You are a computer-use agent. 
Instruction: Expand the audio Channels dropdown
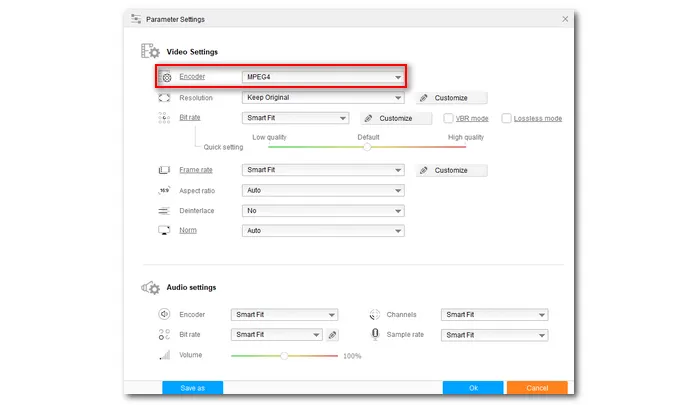[x=495, y=314]
